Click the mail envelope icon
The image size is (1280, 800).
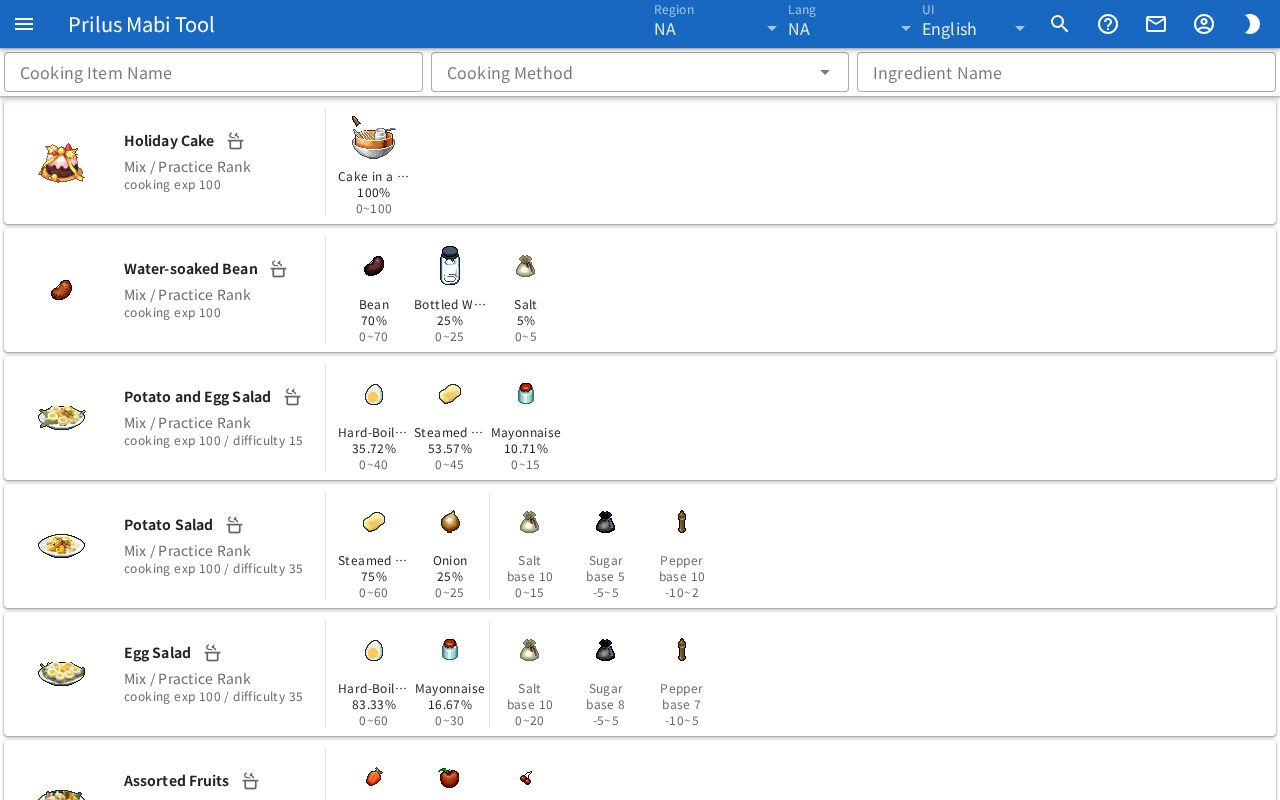point(1156,24)
